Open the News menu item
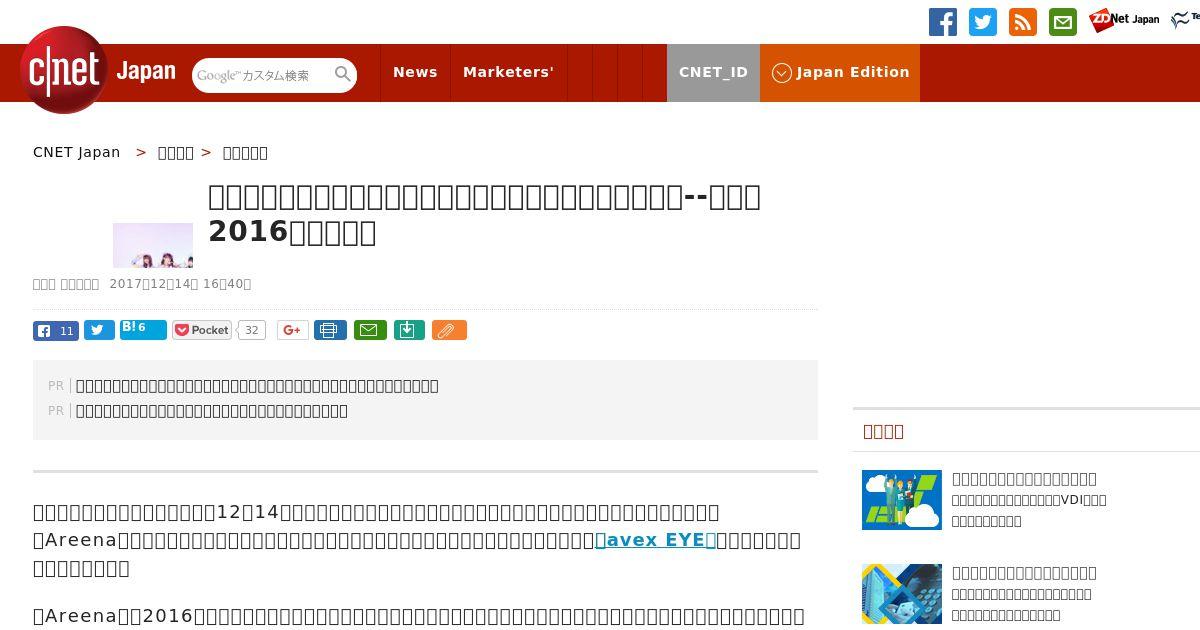Screen dimensions: 1200x630 click(415, 72)
